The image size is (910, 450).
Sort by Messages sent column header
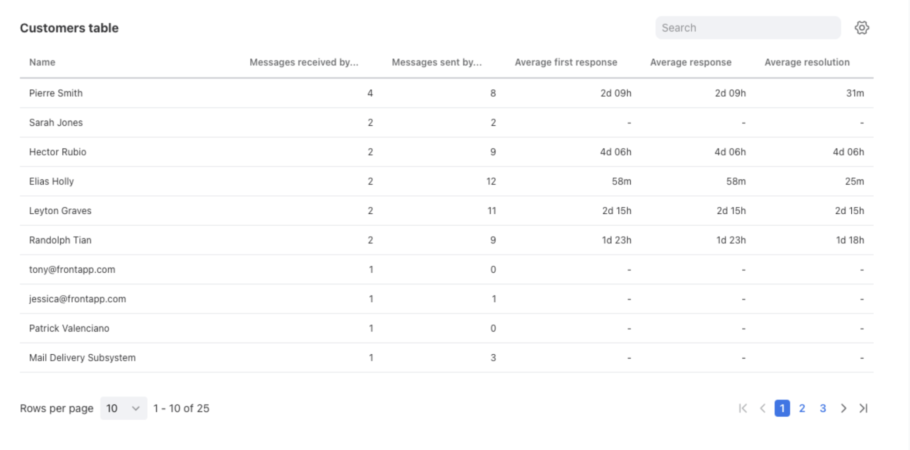tap(437, 62)
